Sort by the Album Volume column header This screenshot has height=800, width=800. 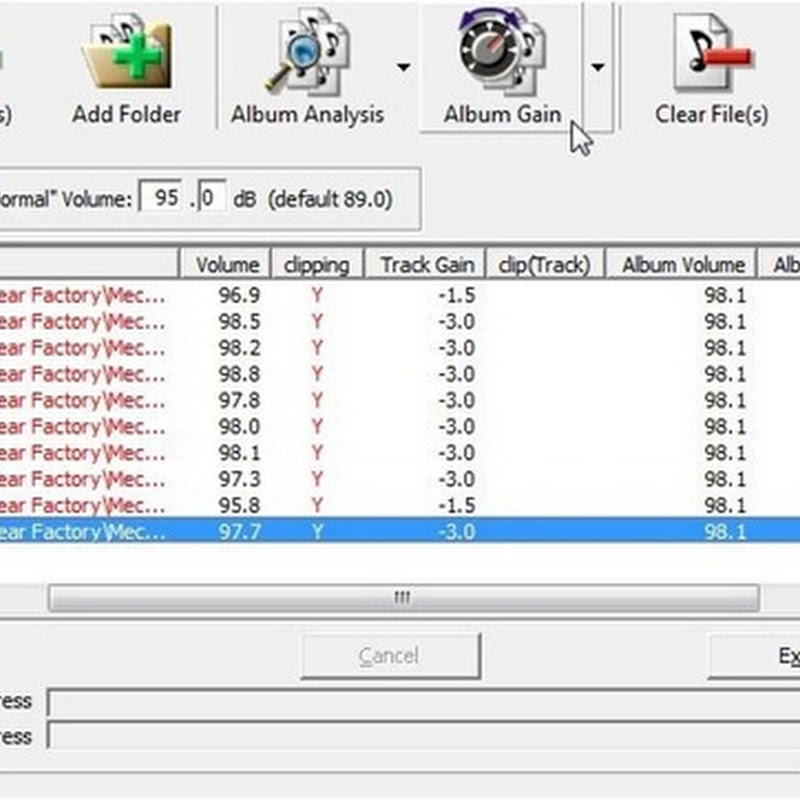click(681, 264)
